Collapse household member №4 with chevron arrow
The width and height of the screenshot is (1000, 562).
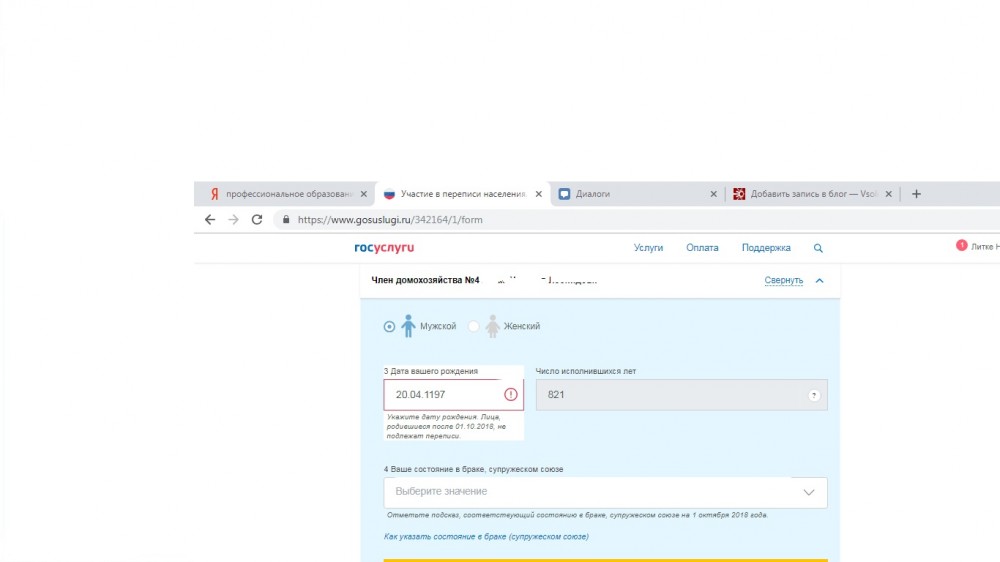coord(820,281)
